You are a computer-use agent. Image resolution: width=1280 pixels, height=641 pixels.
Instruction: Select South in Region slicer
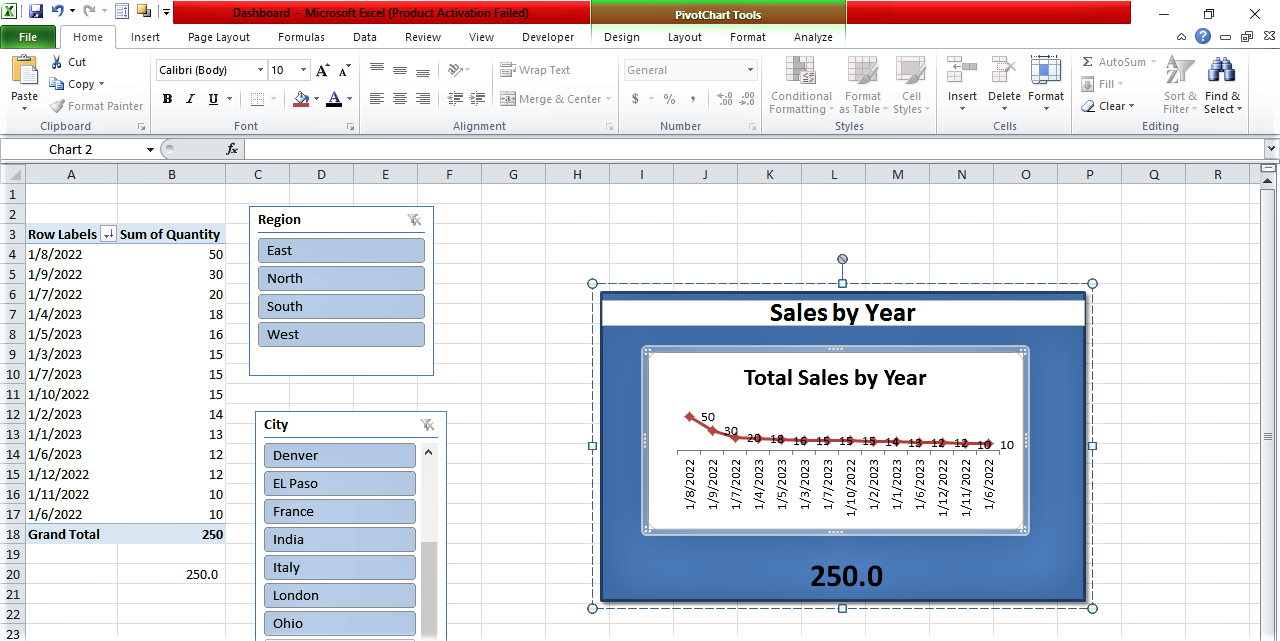[341, 306]
